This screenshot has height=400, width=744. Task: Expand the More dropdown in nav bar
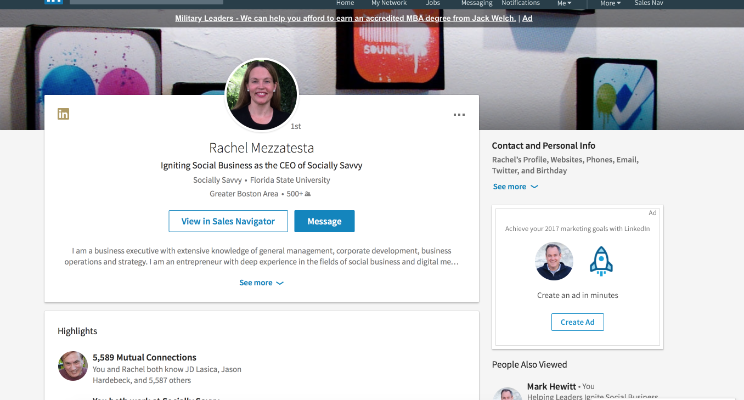tap(610, 3)
